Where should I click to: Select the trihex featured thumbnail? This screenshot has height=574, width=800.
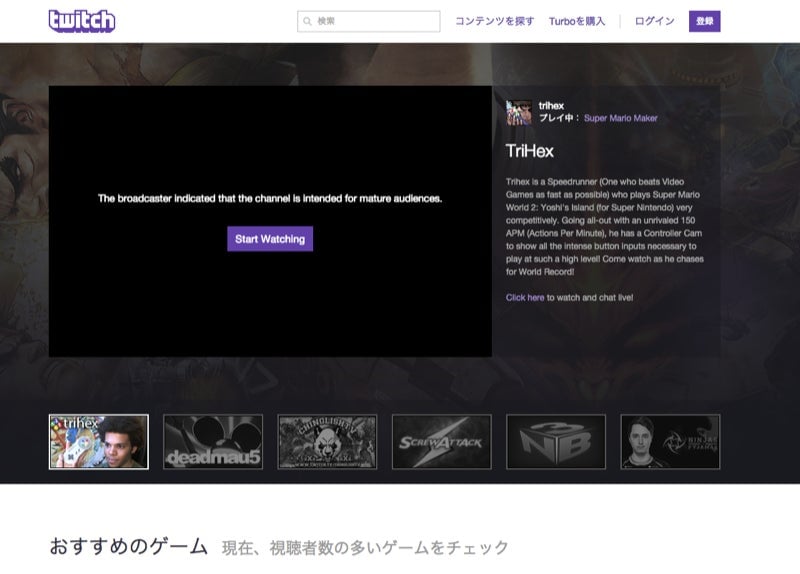pyautogui.click(x=99, y=442)
